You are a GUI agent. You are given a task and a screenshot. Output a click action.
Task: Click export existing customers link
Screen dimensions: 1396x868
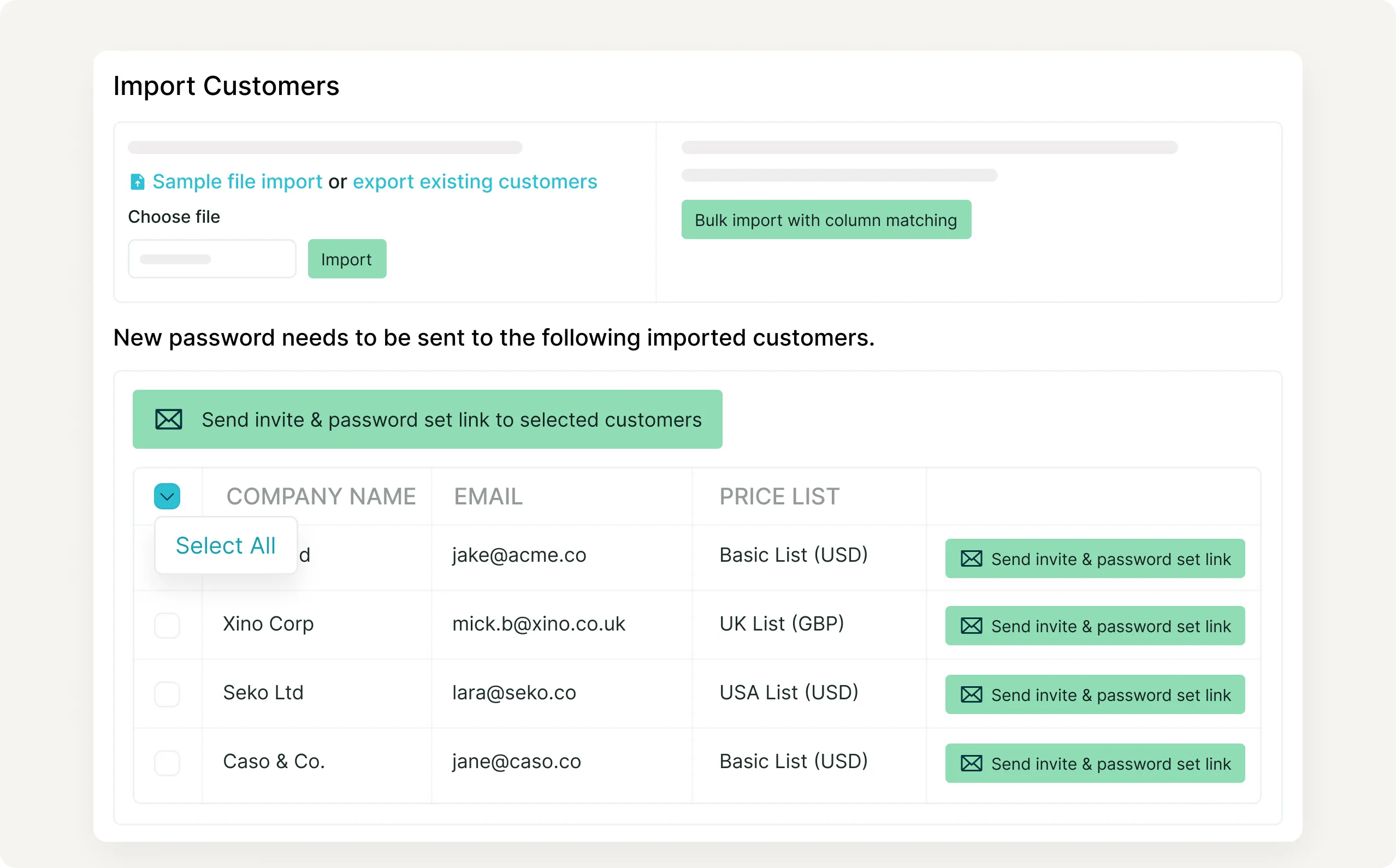pos(475,182)
